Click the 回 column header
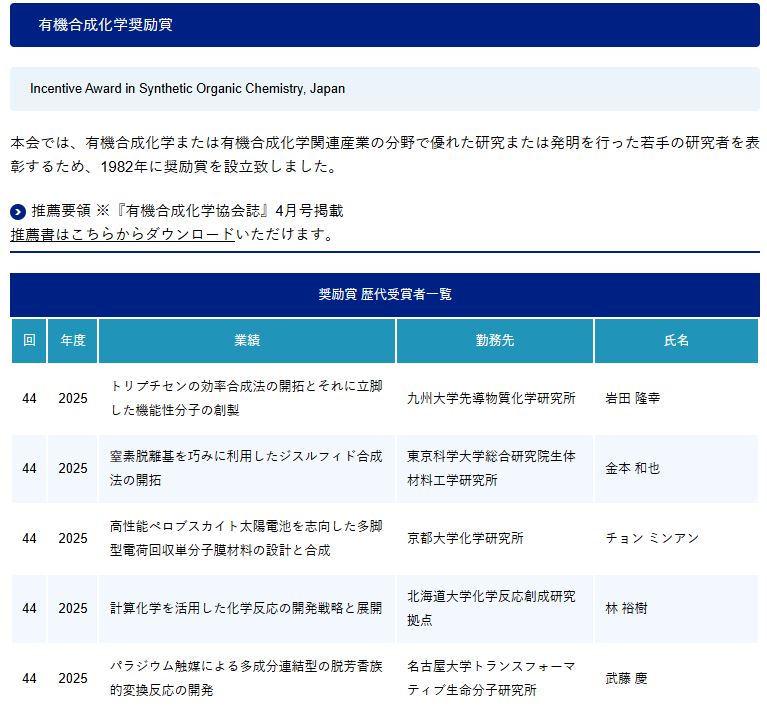 click(x=29, y=340)
